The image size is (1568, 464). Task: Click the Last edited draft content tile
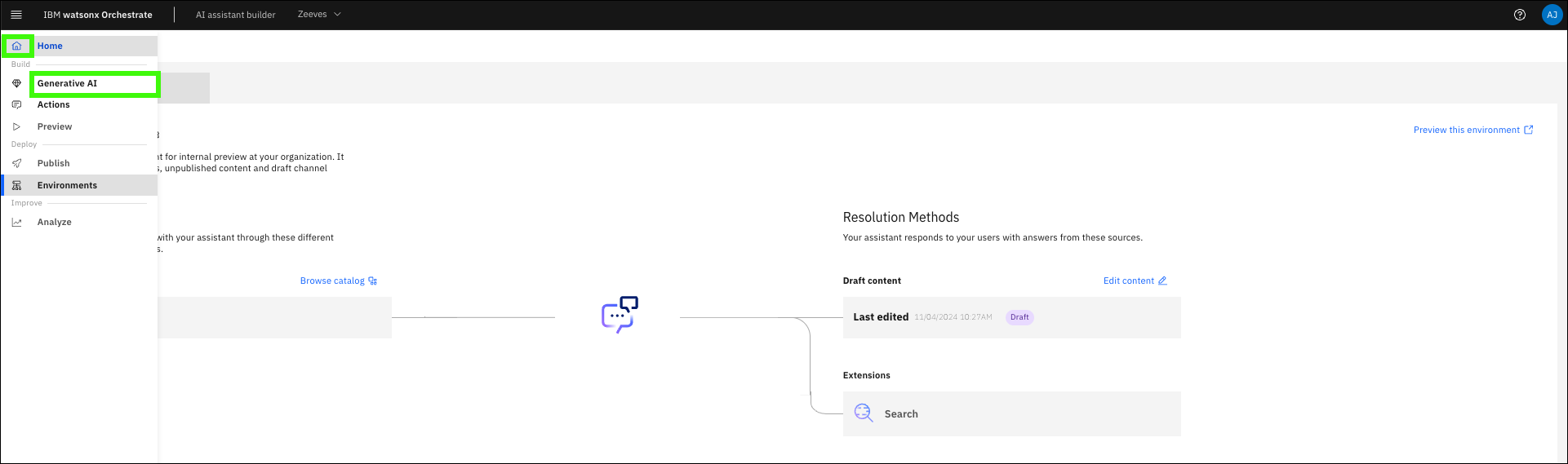tap(1011, 317)
